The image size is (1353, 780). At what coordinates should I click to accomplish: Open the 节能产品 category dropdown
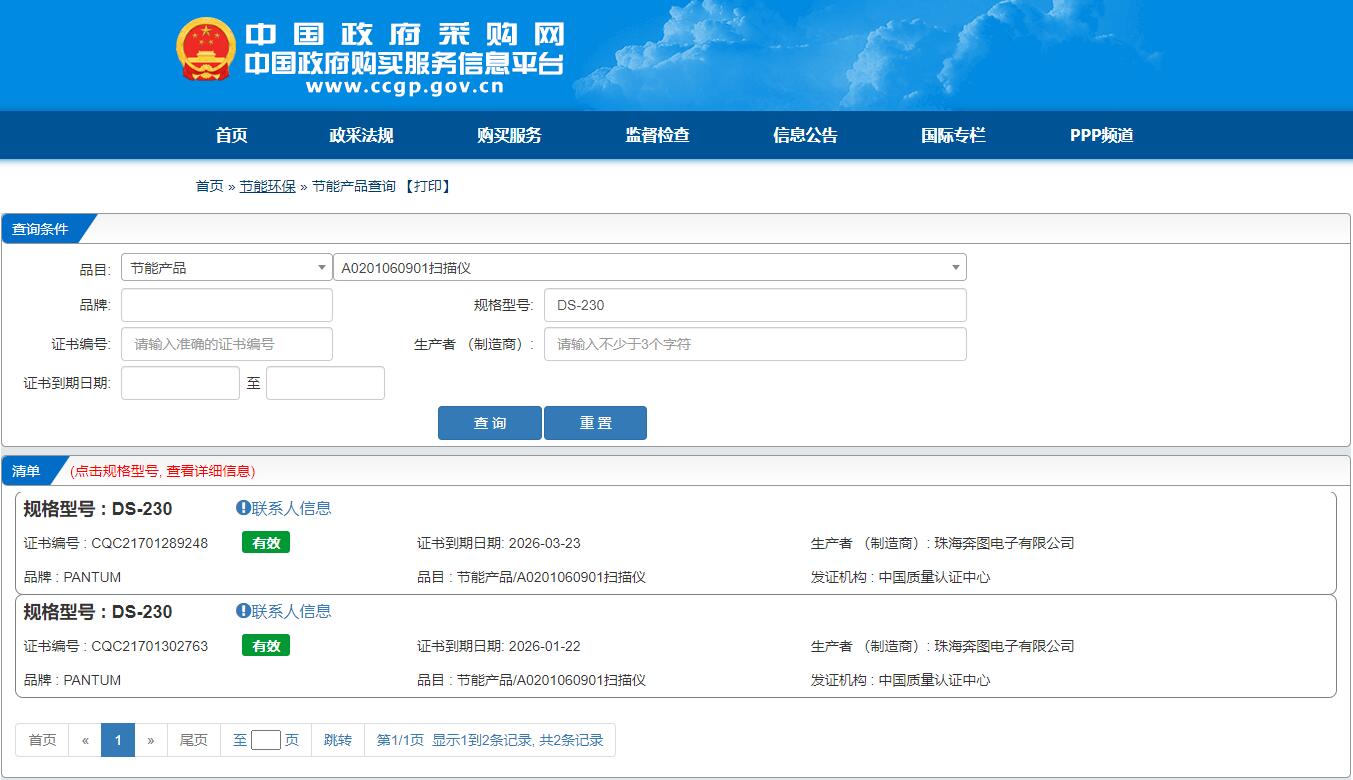[227, 268]
